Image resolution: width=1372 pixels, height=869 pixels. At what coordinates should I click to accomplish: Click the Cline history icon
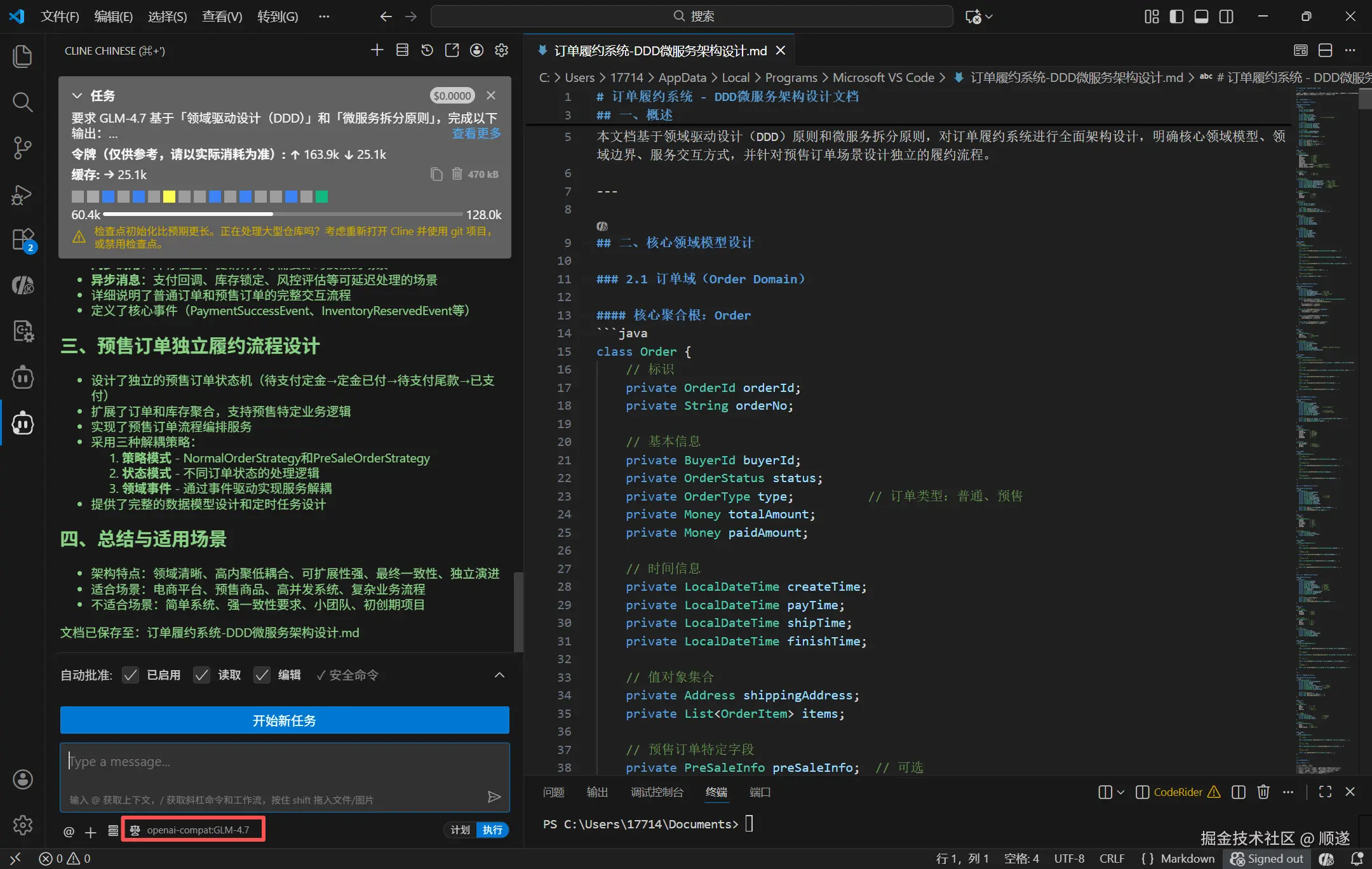pyautogui.click(x=427, y=50)
